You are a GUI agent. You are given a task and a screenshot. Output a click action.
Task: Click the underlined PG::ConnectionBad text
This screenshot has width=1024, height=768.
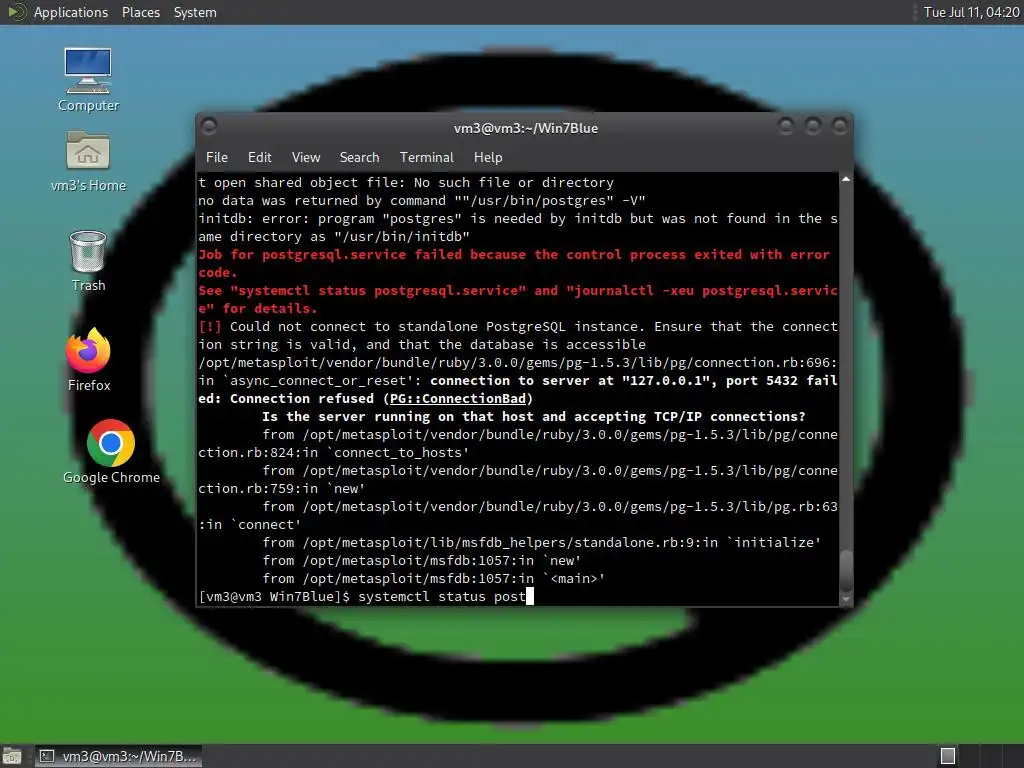coord(457,398)
